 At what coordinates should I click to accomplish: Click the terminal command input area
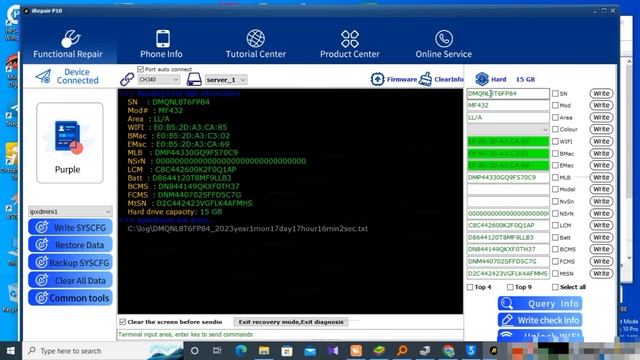(x=290, y=335)
